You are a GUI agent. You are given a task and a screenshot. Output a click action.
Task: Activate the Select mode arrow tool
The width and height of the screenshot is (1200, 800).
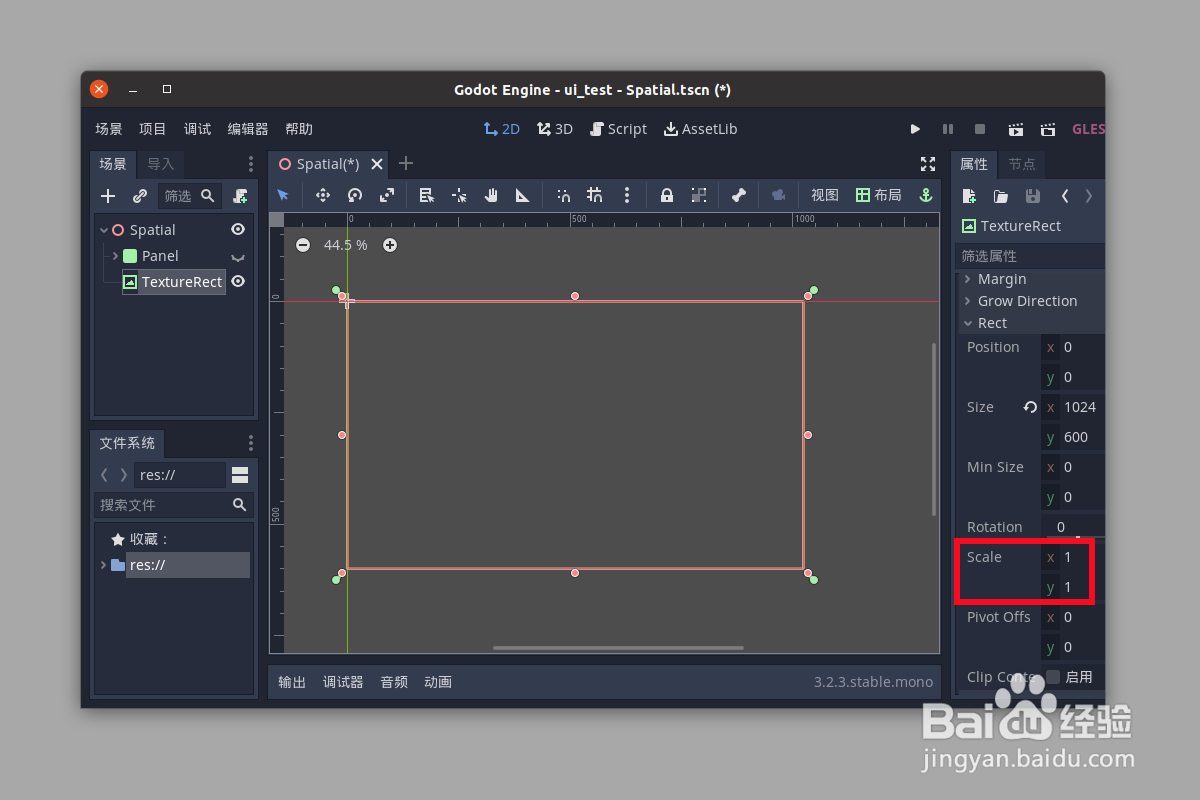[x=283, y=195]
